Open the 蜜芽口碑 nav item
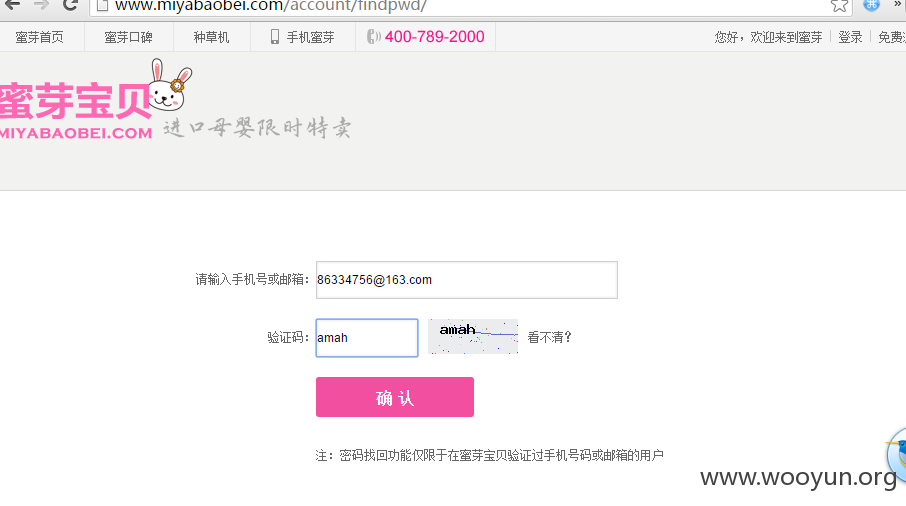Viewport: 906px width, 506px height. [x=128, y=38]
